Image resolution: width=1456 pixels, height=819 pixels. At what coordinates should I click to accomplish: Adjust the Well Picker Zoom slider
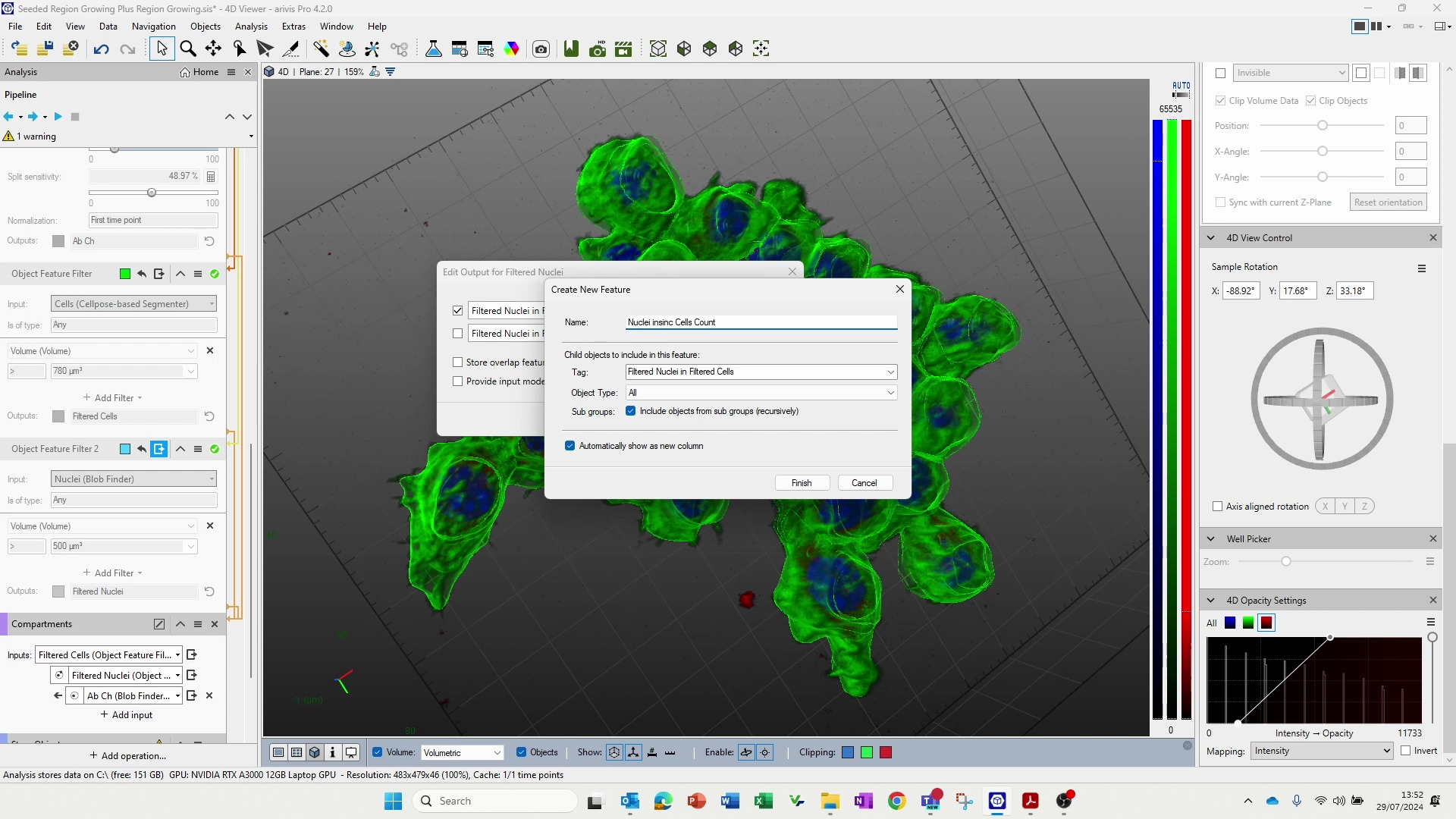pyautogui.click(x=1287, y=561)
